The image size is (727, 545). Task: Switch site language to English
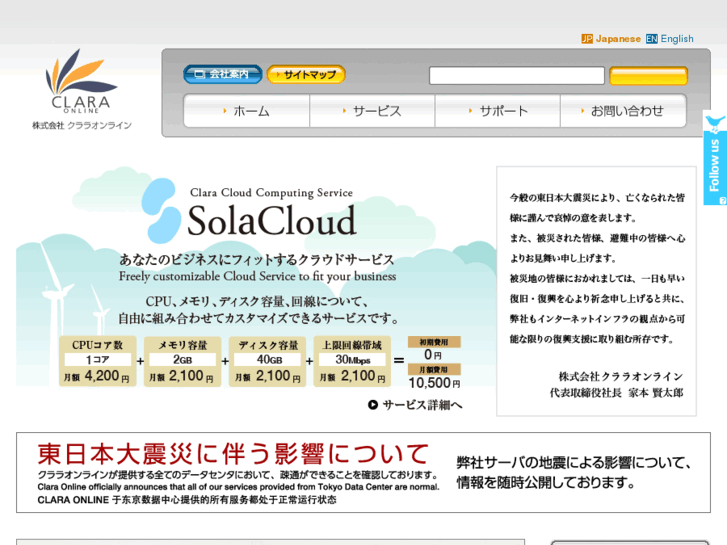click(x=676, y=39)
